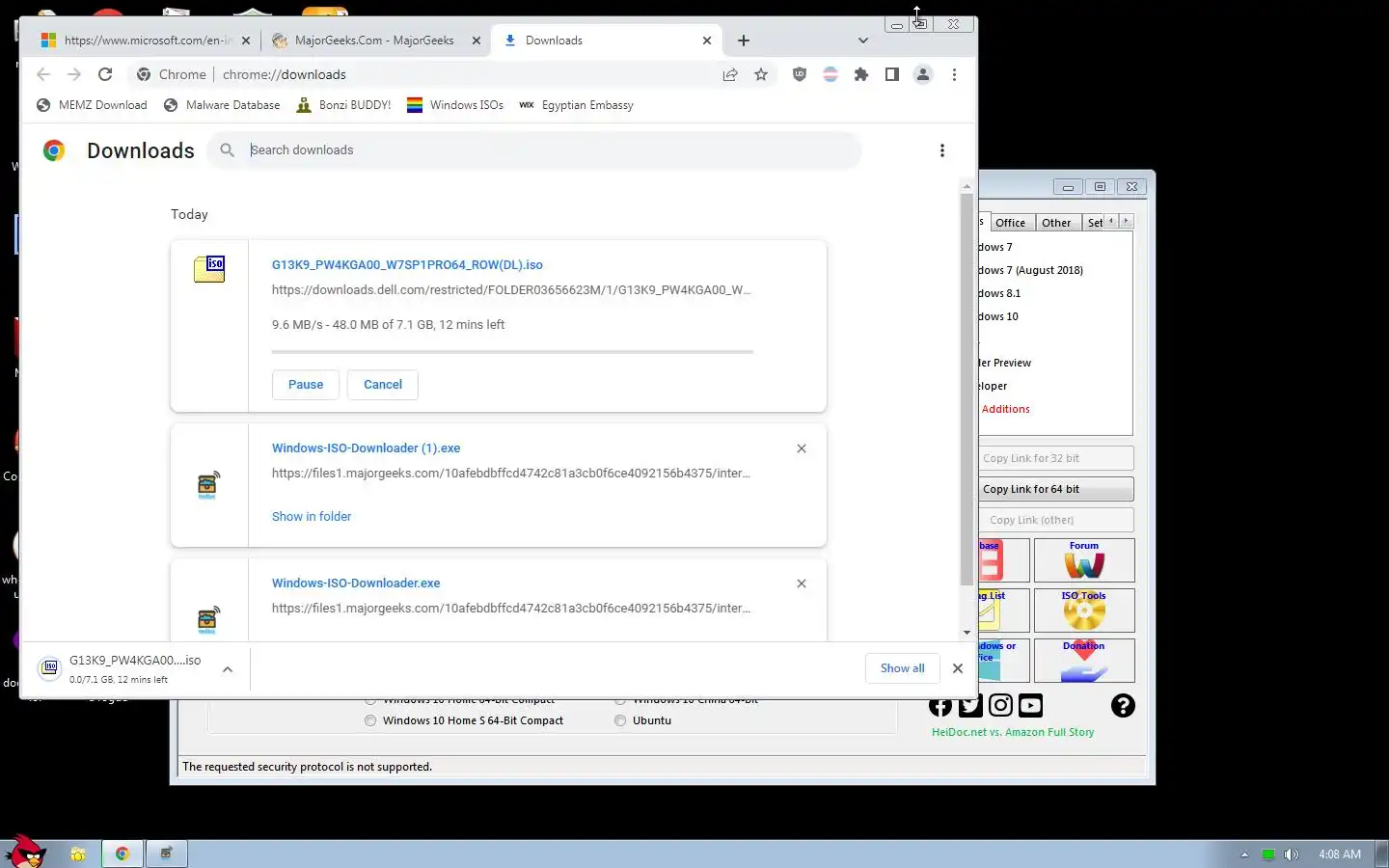The width and height of the screenshot is (1389, 868).
Task: Click the volume icon in system tray
Action: click(x=1292, y=854)
